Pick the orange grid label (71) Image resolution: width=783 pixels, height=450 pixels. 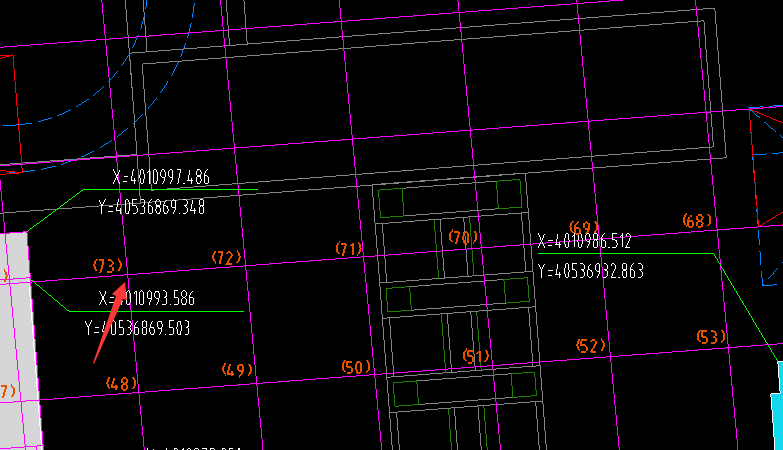point(348,248)
